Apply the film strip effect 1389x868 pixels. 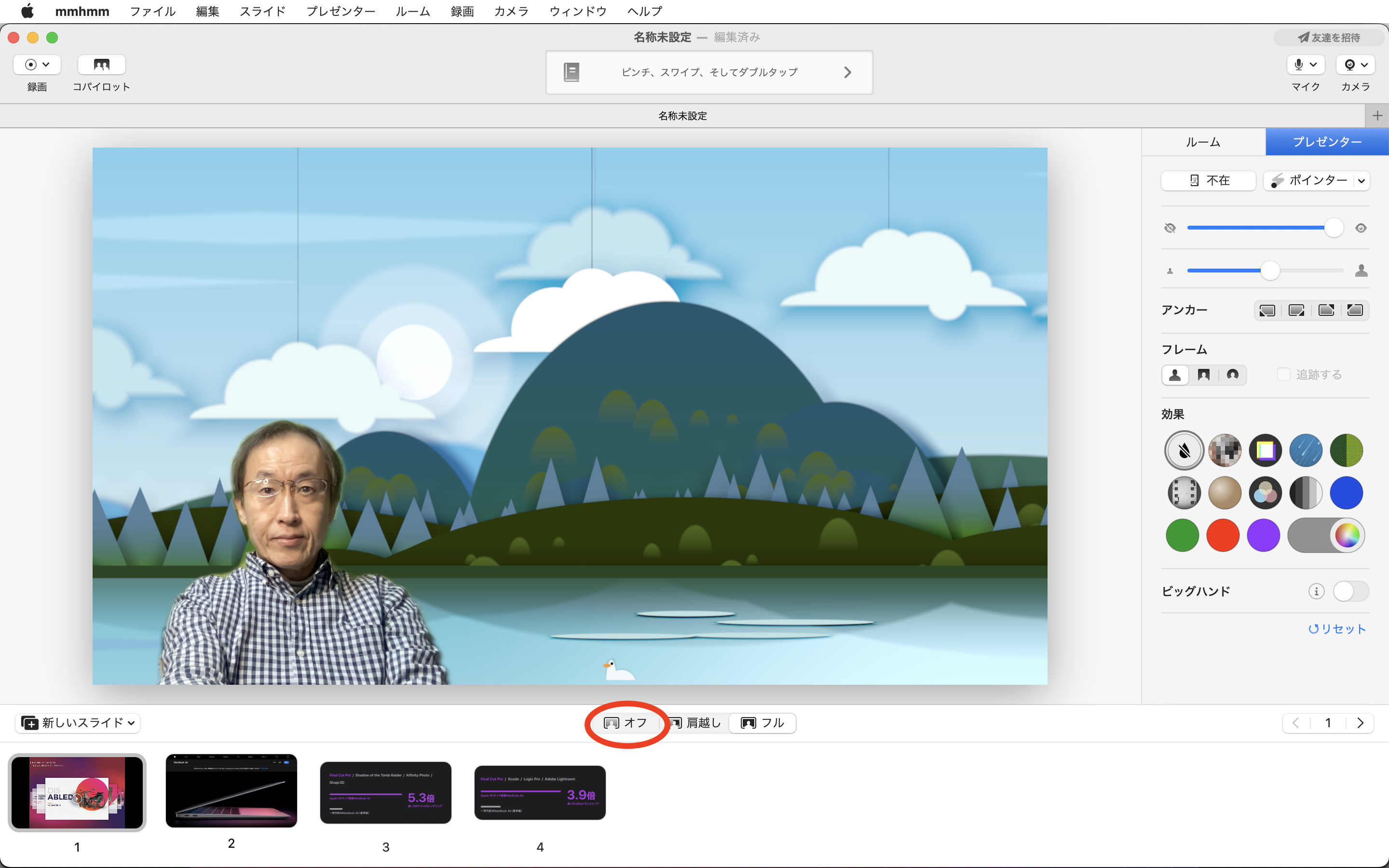click(x=1184, y=492)
